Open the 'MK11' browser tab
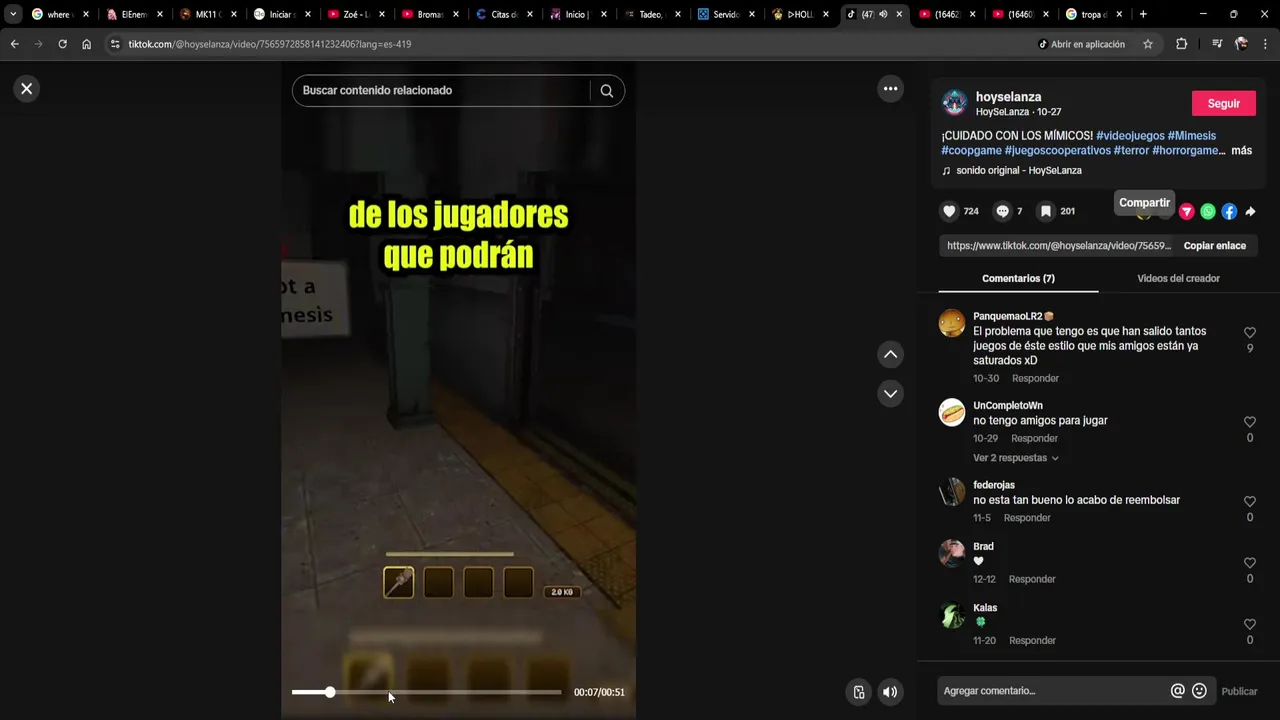 click(x=208, y=14)
